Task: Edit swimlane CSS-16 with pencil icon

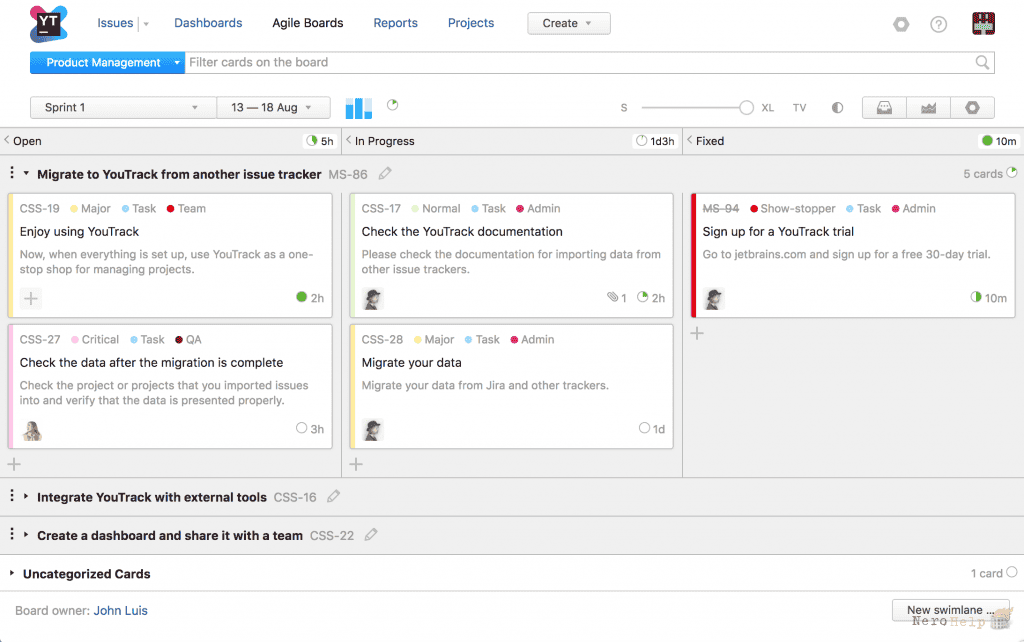Action: click(x=334, y=496)
